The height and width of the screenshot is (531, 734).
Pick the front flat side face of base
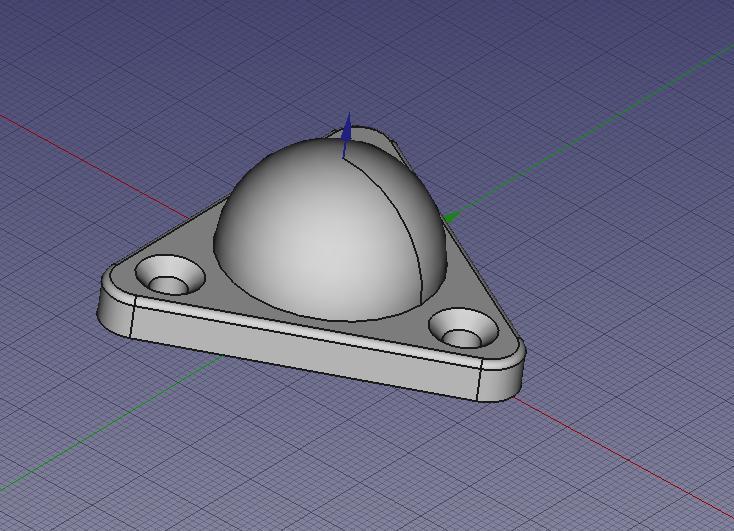[x=304, y=352]
